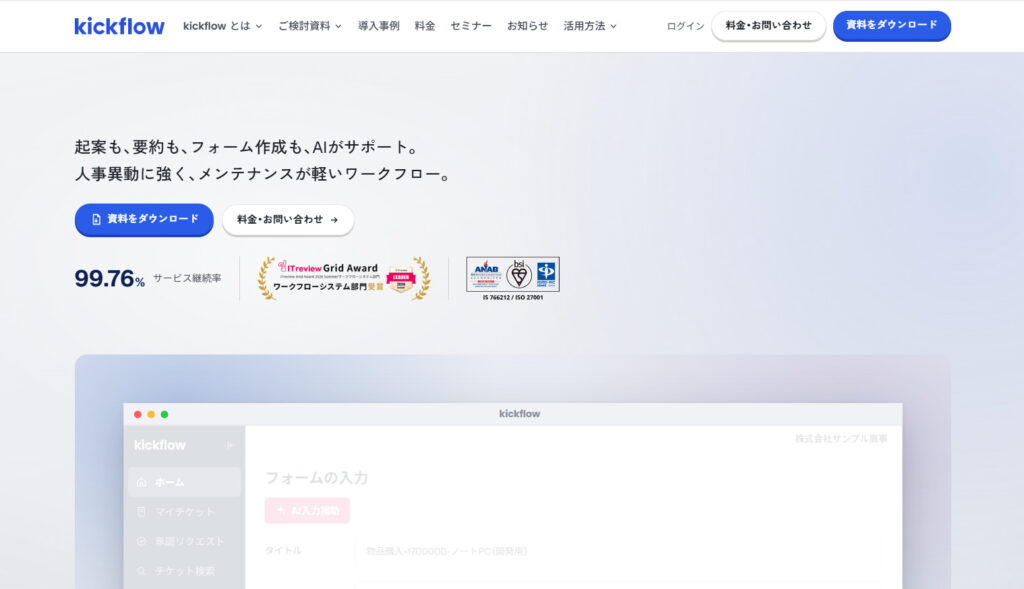The height and width of the screenshot is (589, 1024).
Task: Click the red close dot in kickflow mockup window
Action: pyautogui.click(x=137, y=415)
